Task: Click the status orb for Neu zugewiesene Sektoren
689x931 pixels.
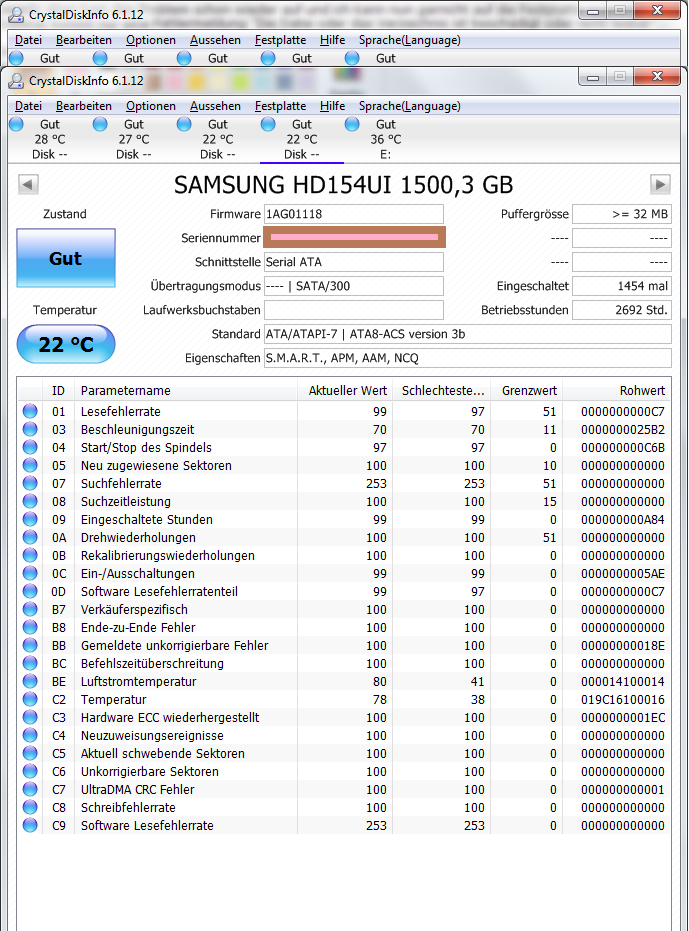Action: (30, 465)
